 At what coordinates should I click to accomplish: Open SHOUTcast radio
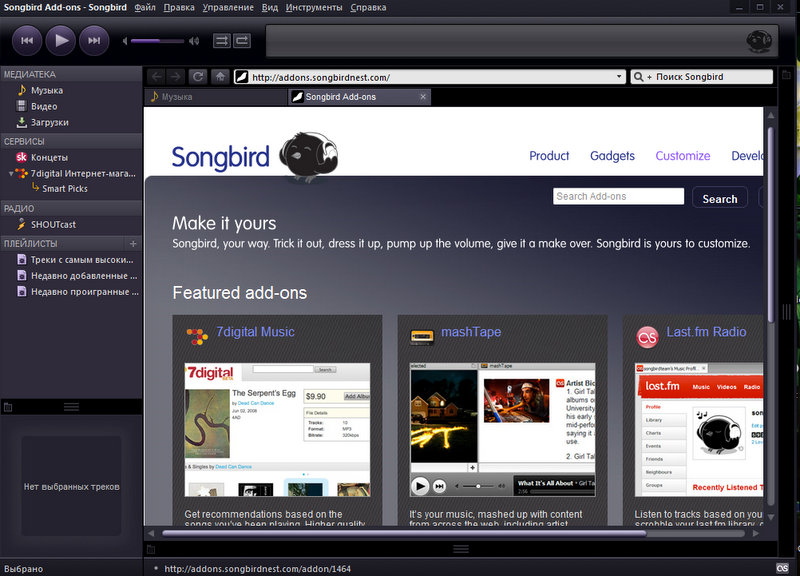point(53,224)
